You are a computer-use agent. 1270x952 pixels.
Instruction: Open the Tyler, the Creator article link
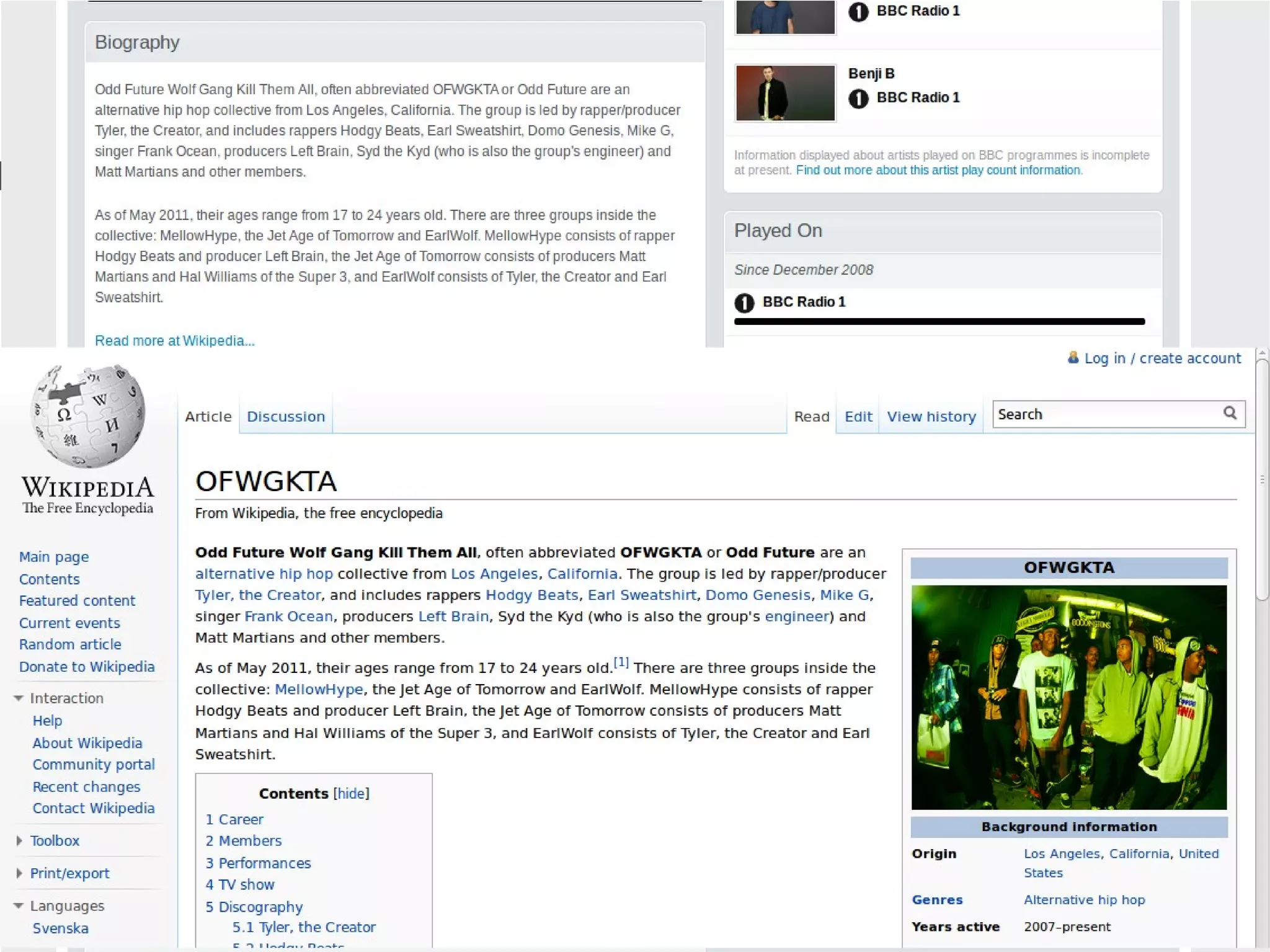258,595
